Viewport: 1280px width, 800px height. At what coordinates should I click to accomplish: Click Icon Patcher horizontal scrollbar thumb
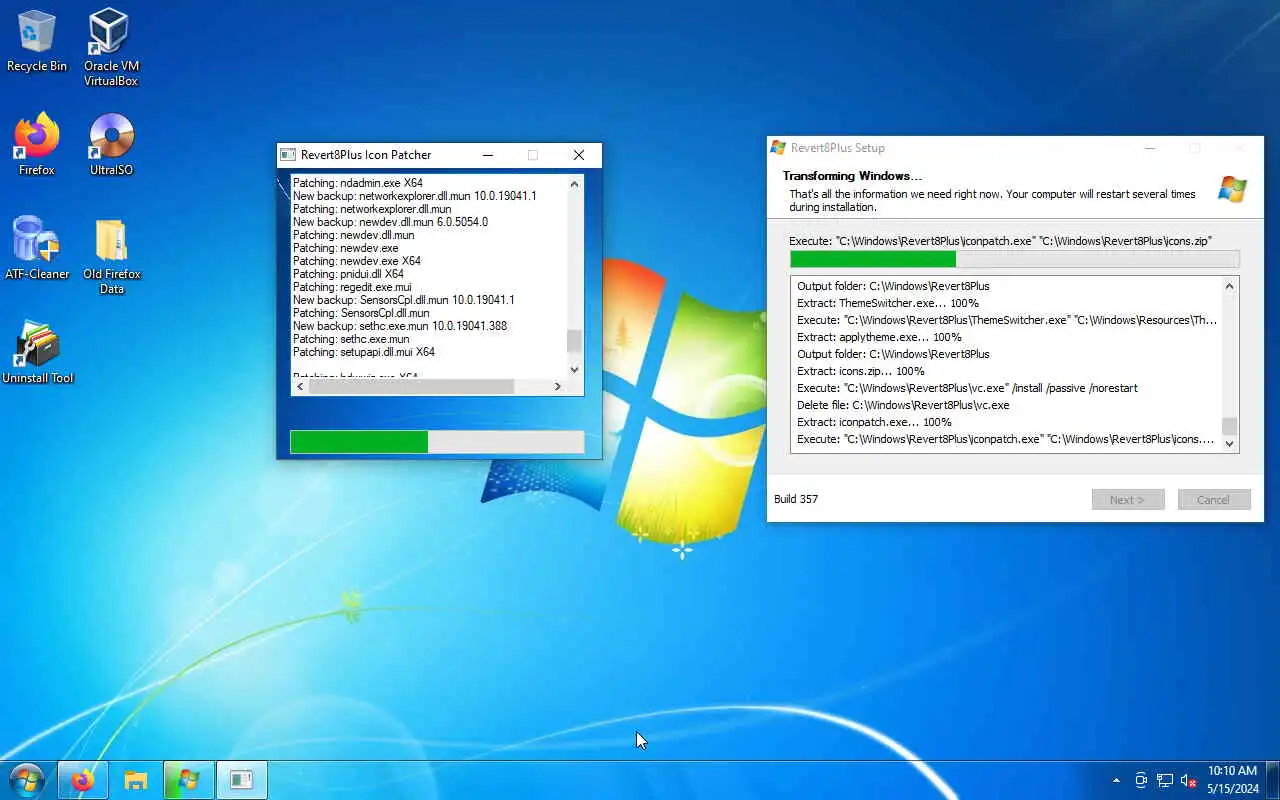411,386
